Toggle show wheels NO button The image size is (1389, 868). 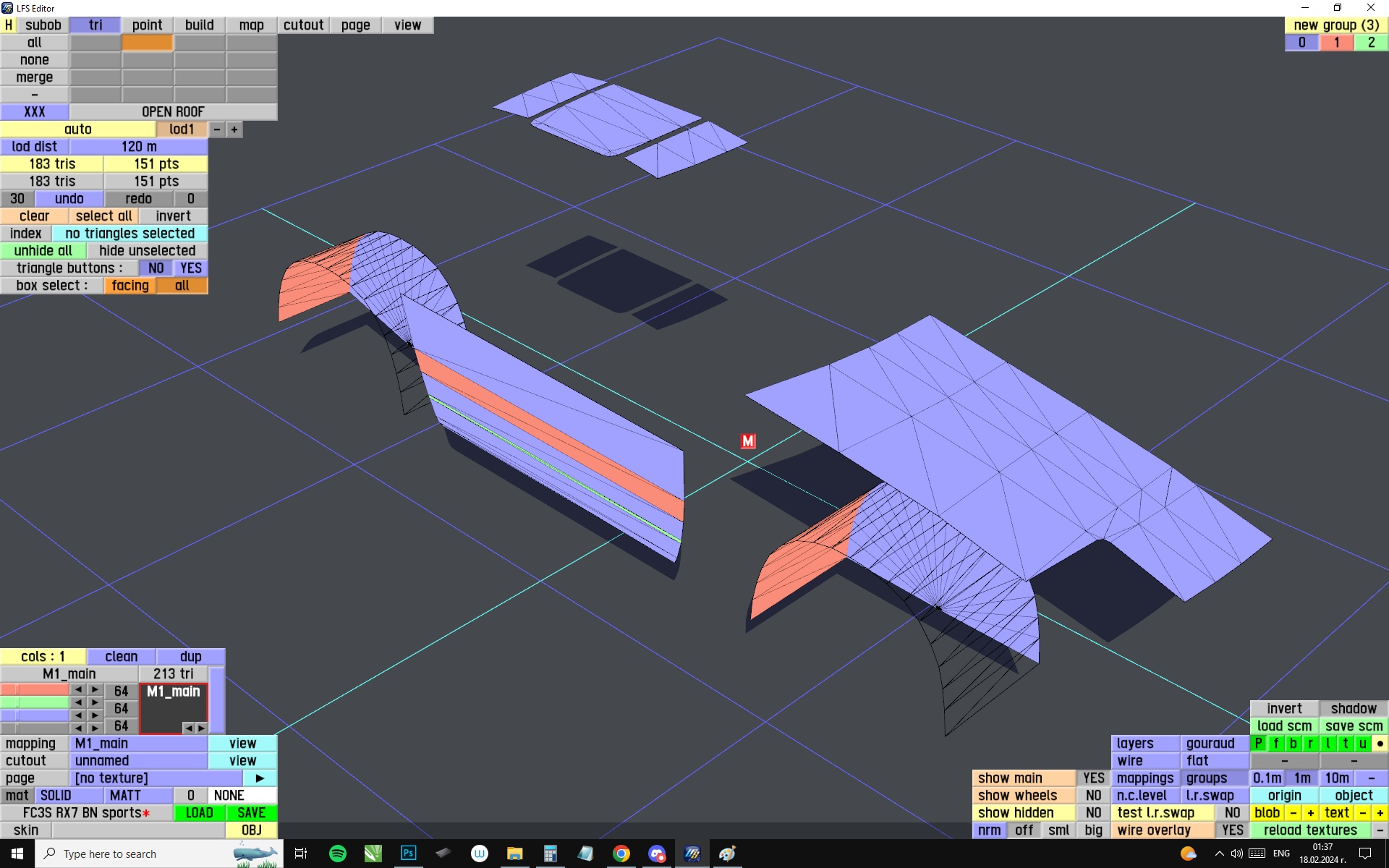tap(1093, 796)
